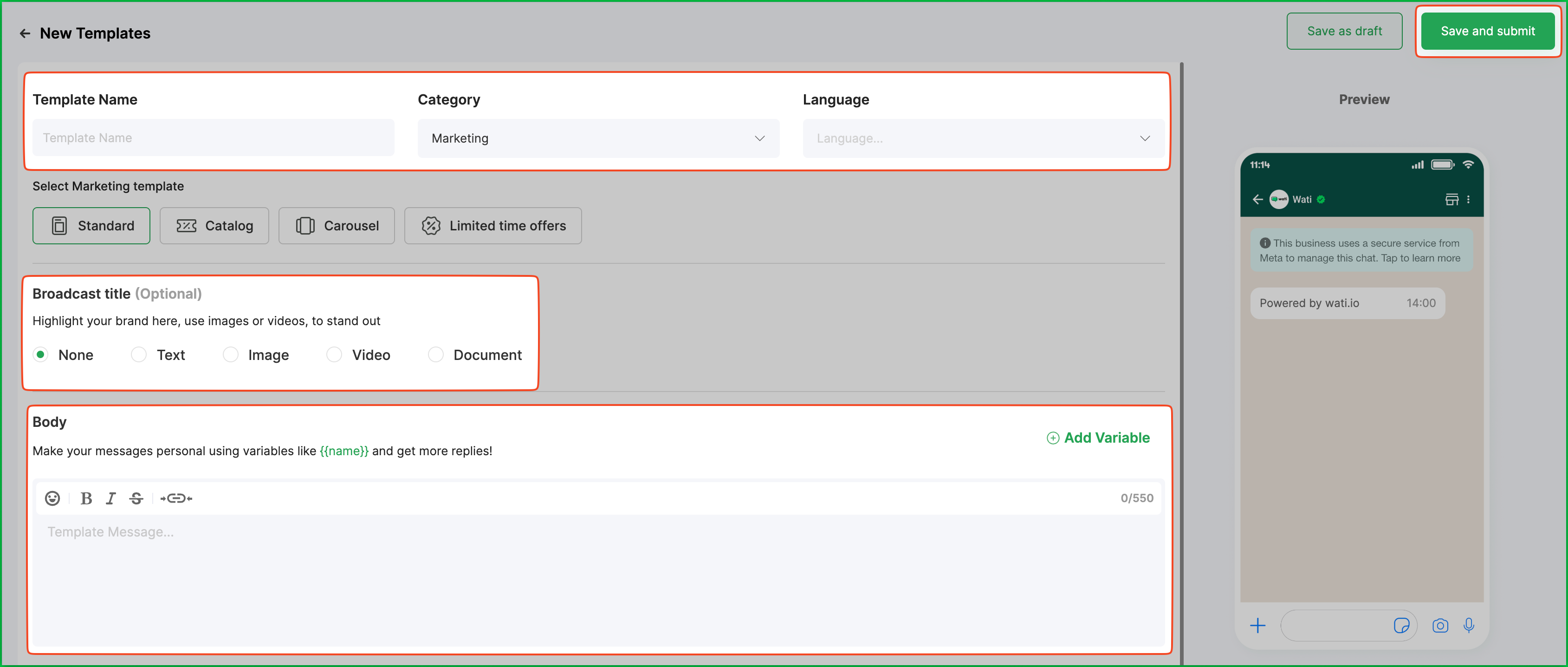
Task: Open the Category dropdown showing Marketing
Action: click(x=598, y=138)
